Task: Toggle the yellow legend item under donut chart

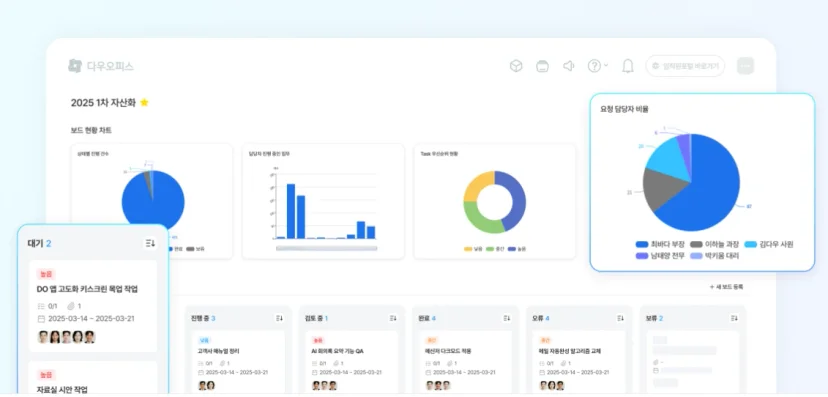Action: click(x=473, y=249)
